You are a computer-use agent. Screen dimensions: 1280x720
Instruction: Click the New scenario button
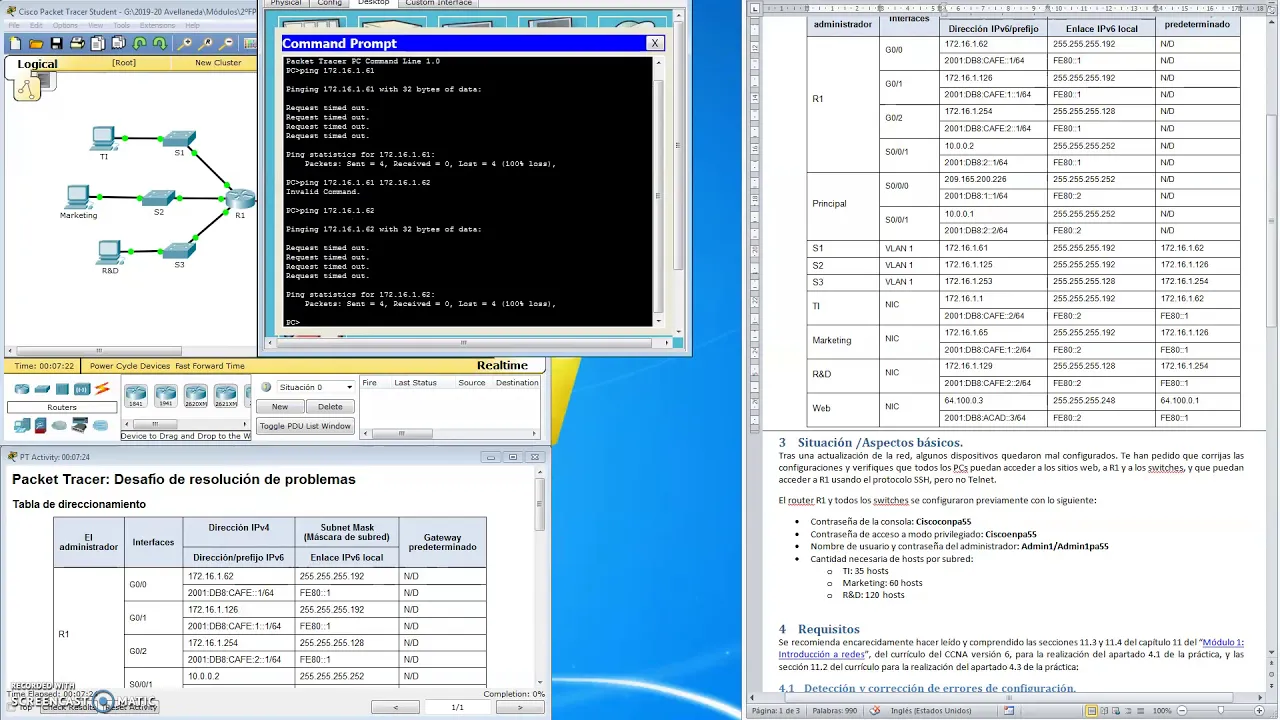[x=280, y=406]
